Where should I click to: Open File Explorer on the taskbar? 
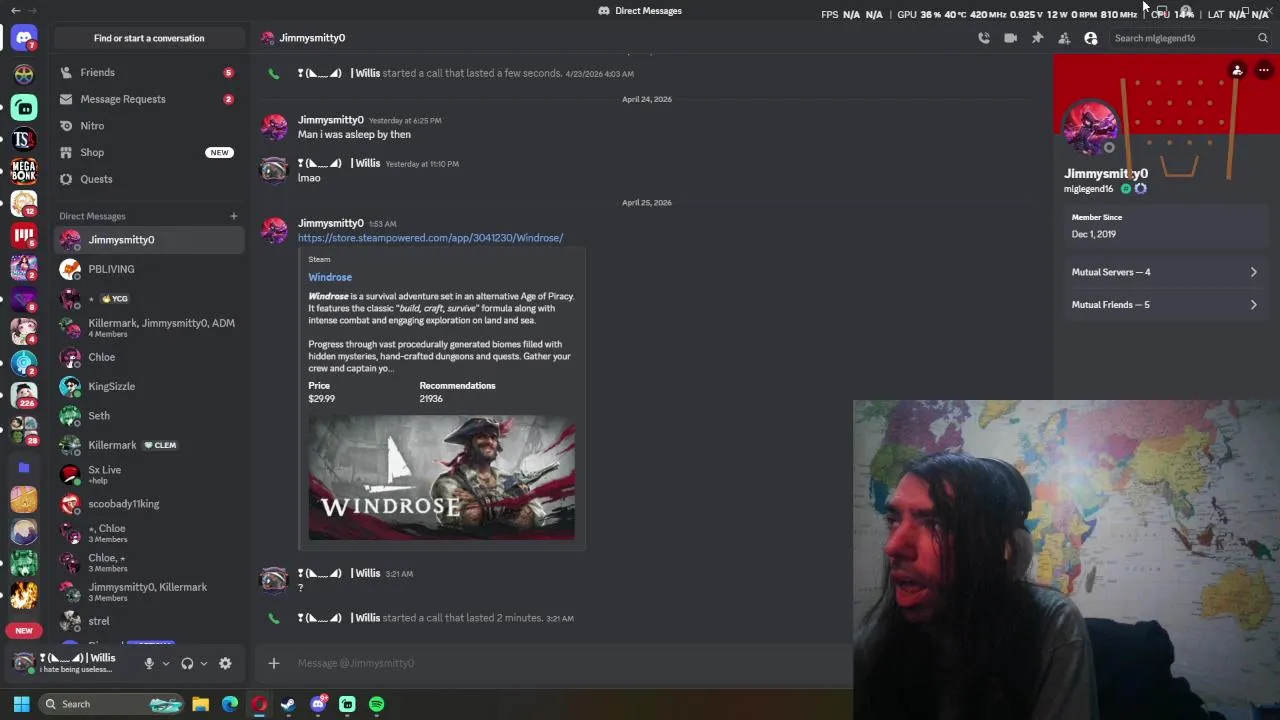tap(200, 704)
